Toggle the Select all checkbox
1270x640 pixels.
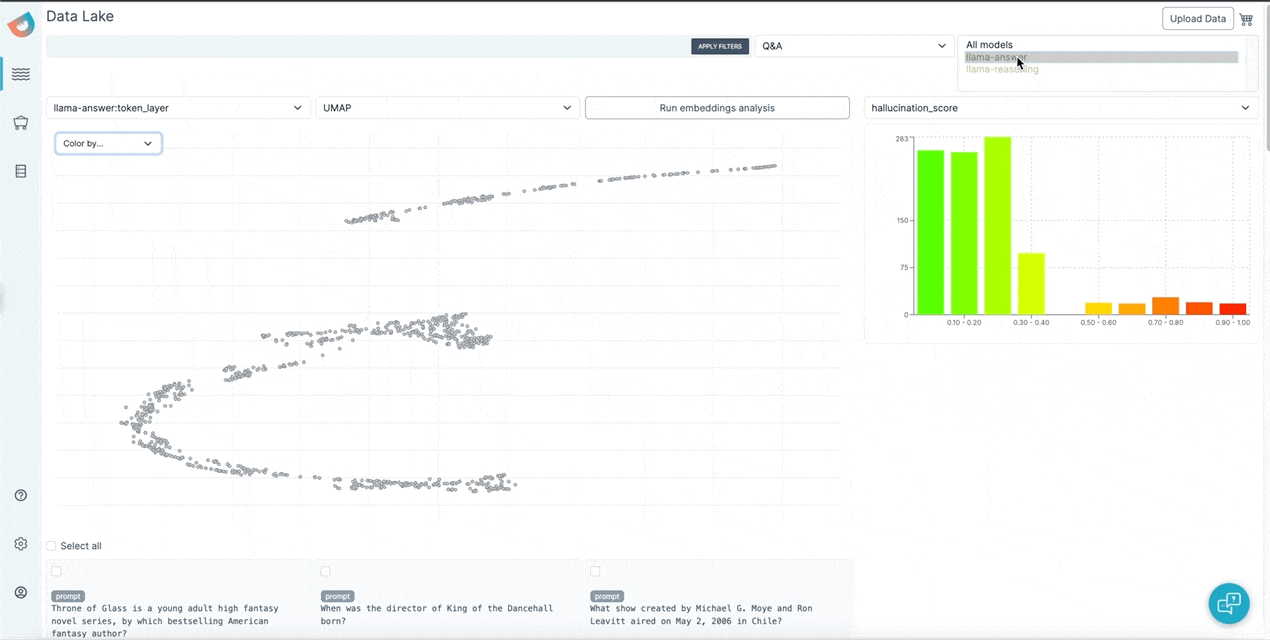51,546
